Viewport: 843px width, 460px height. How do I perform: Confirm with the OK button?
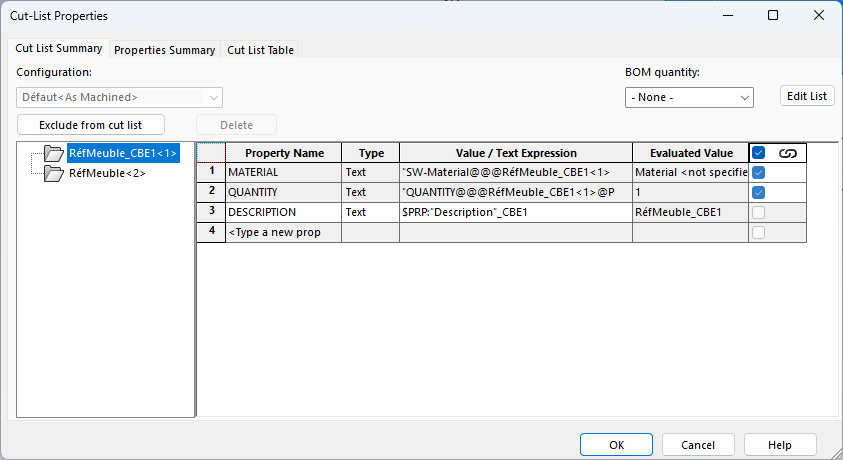tap(617, 445)
